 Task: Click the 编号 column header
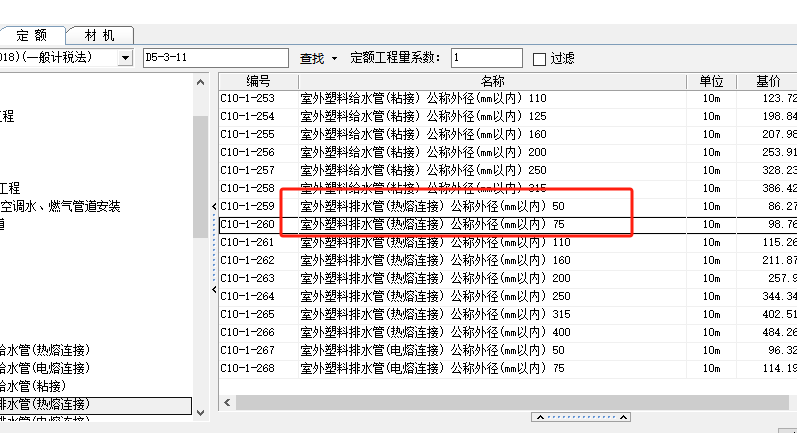(258, 81)
